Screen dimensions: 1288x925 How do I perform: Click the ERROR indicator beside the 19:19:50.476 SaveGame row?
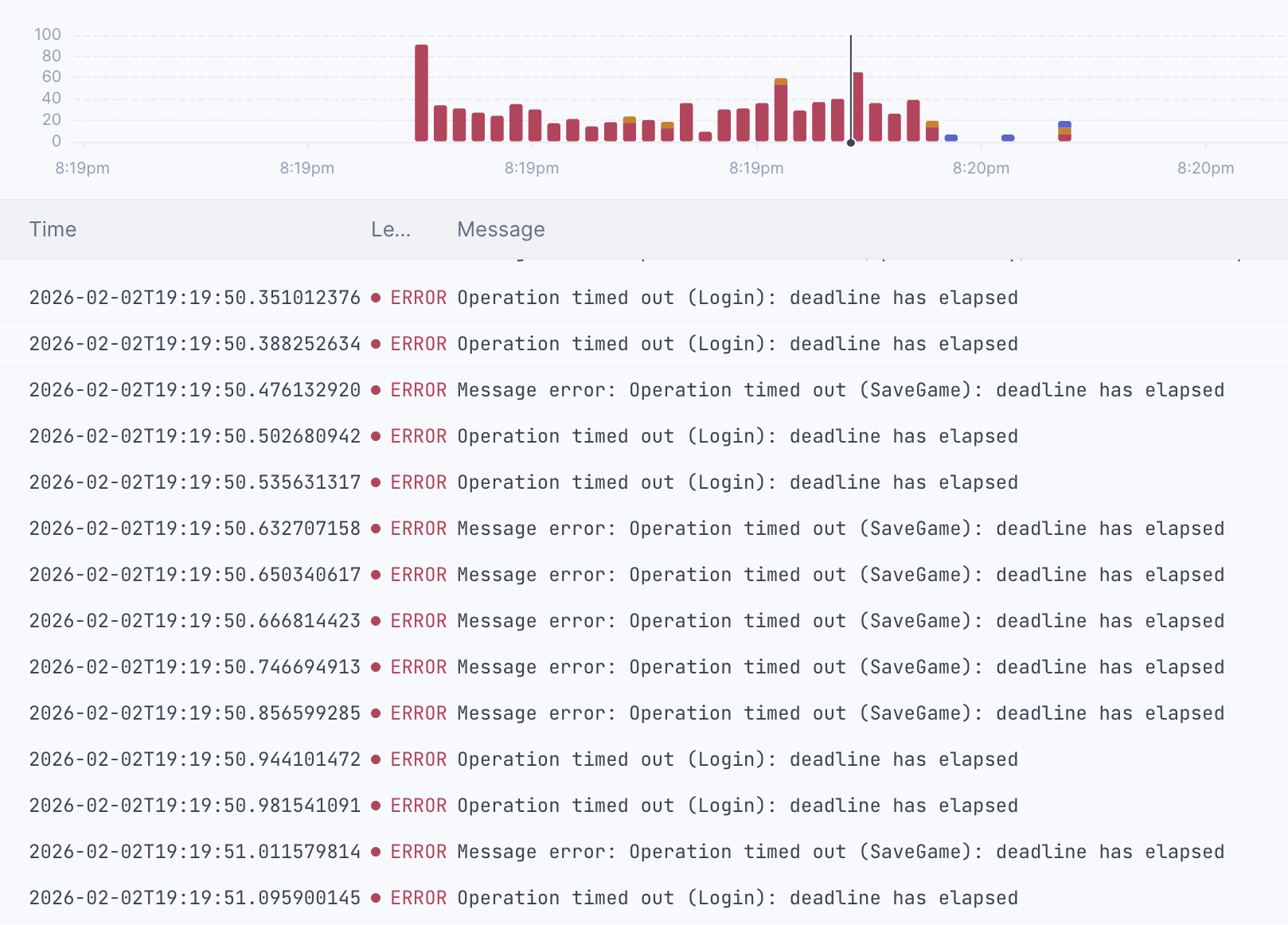point(376,390)
